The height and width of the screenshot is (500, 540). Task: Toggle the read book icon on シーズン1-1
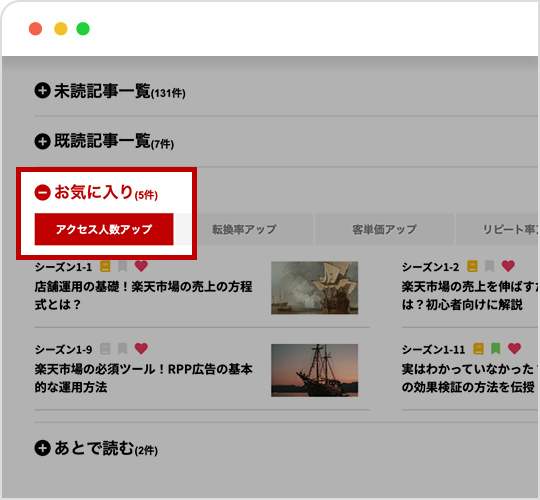(105, 266)
